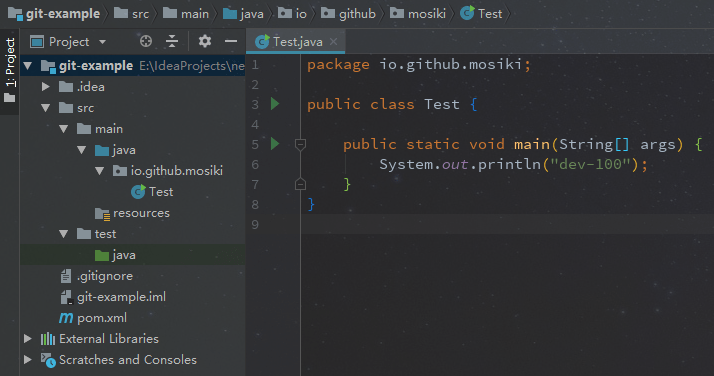Run main method via line 5 gutter arrow
The image size is (714, 376).
click(x=275, y=144)
